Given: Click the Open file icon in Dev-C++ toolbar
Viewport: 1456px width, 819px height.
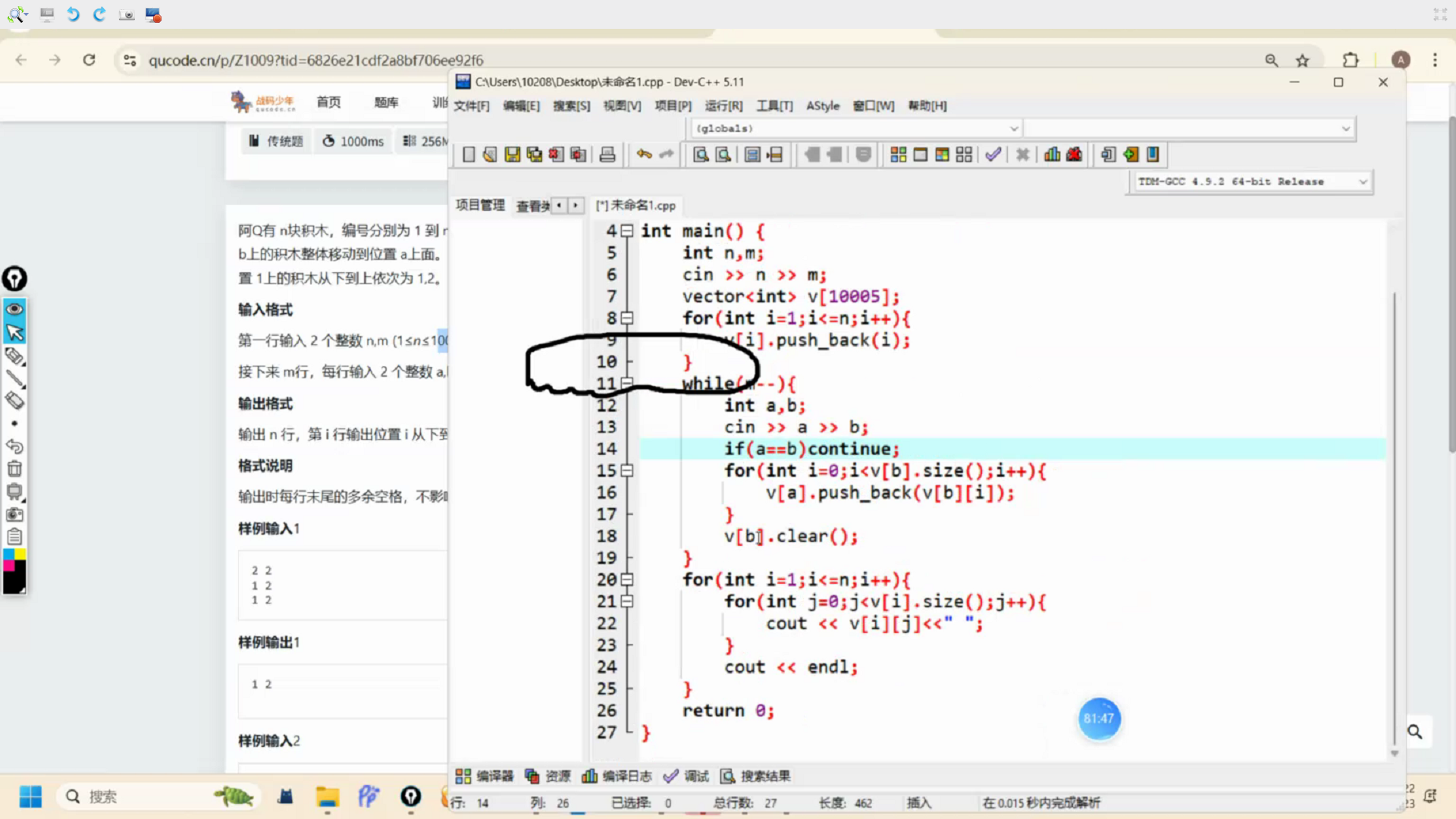Looking at the screenshot, I should click(490, 155).
